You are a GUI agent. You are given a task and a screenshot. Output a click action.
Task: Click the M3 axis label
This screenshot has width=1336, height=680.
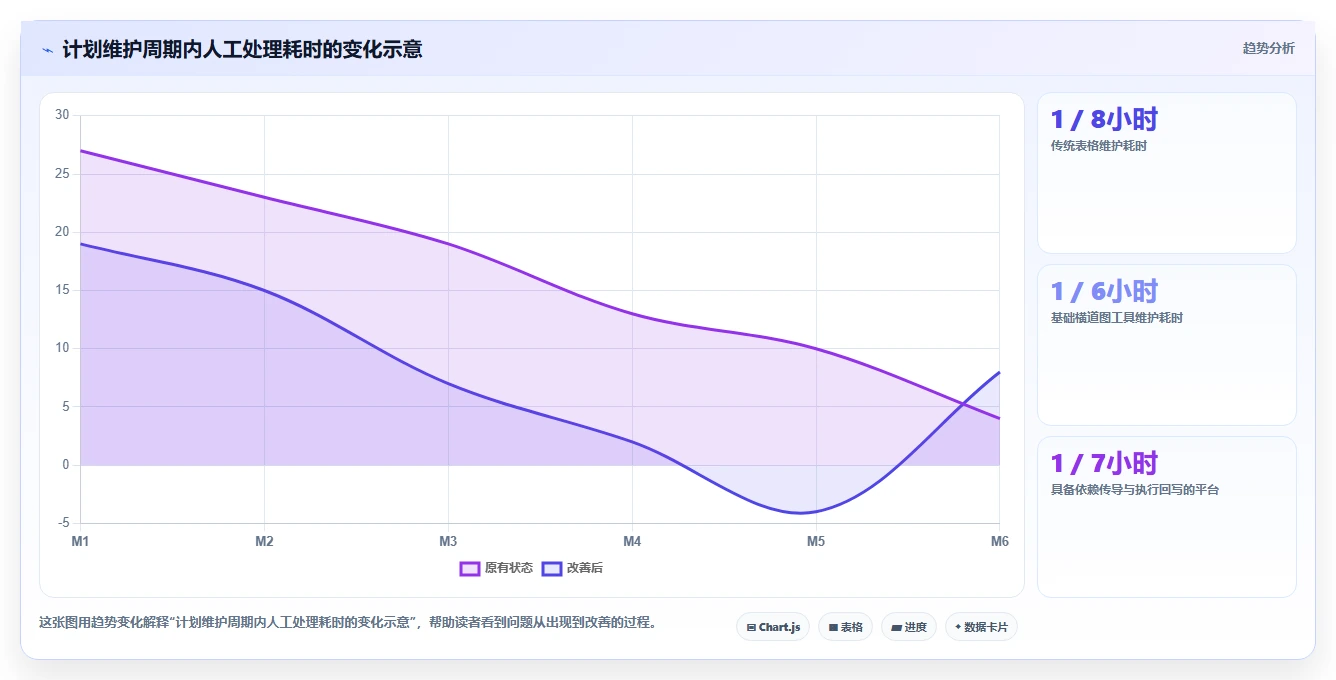tap(448, 541)
